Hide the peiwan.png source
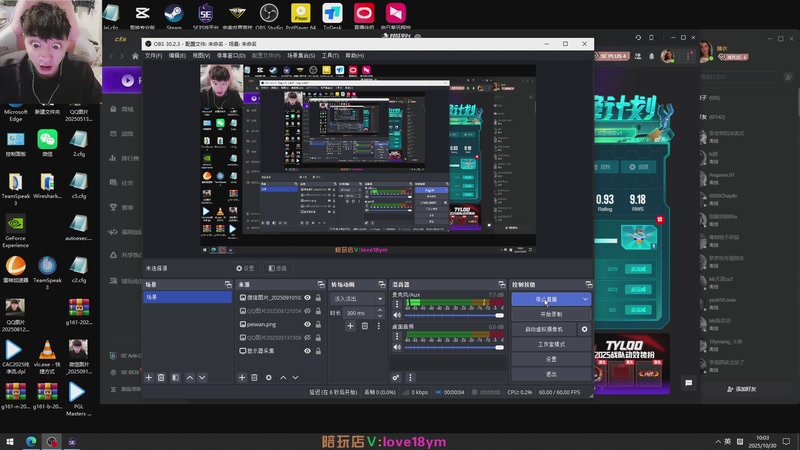 tap(308, 324)
